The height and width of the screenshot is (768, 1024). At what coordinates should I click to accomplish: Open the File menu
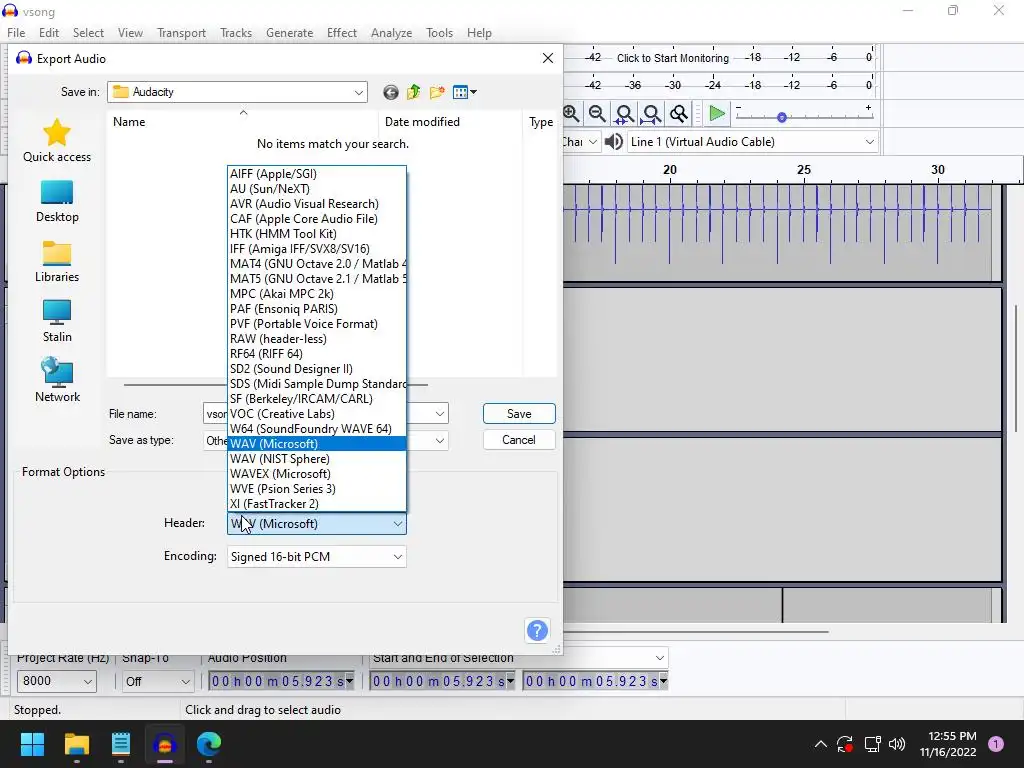pyautogui.click(x=16, y=33)
